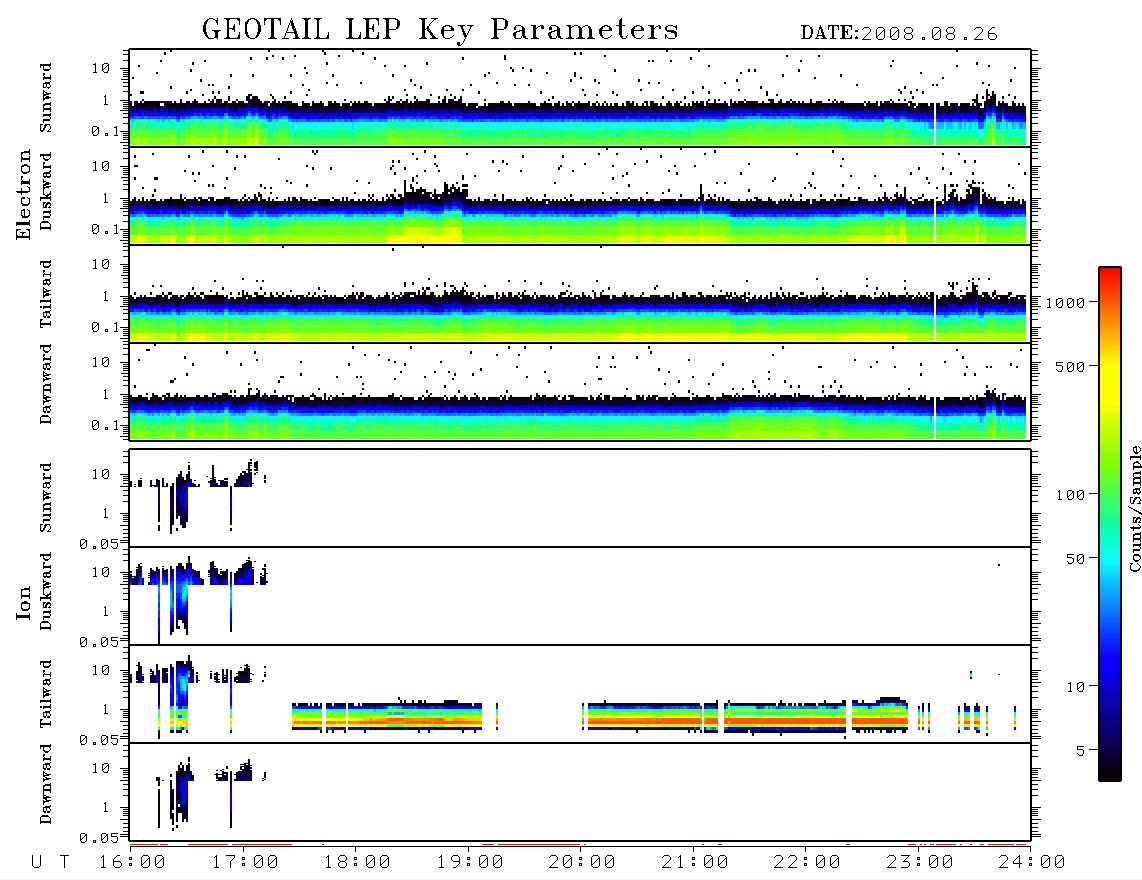
Task: Click the Counts/Sample colorbar title
Action: pyautogui.click(x=1134, y=508)
